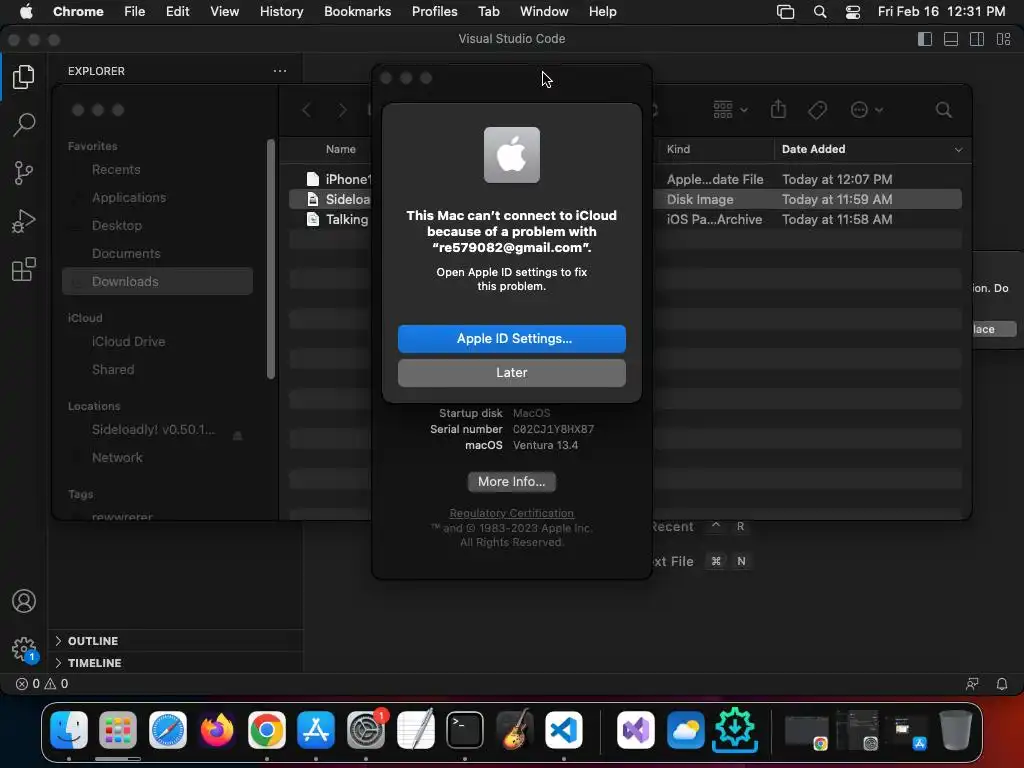Open the Manage gear icon in VS Code
This screenshot has height=768, width=1024.
[24, 649]
